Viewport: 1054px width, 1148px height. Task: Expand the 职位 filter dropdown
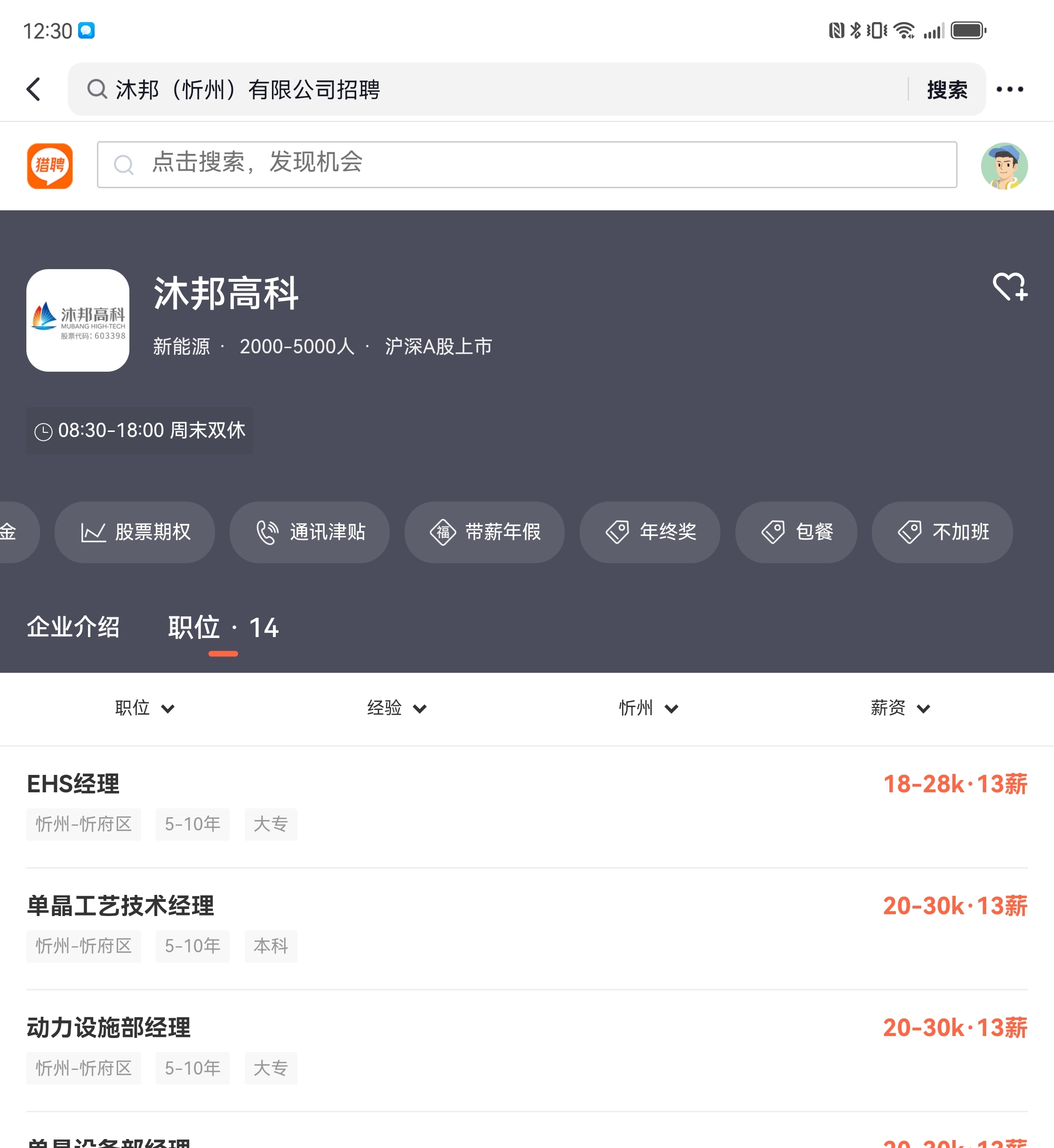144,708
